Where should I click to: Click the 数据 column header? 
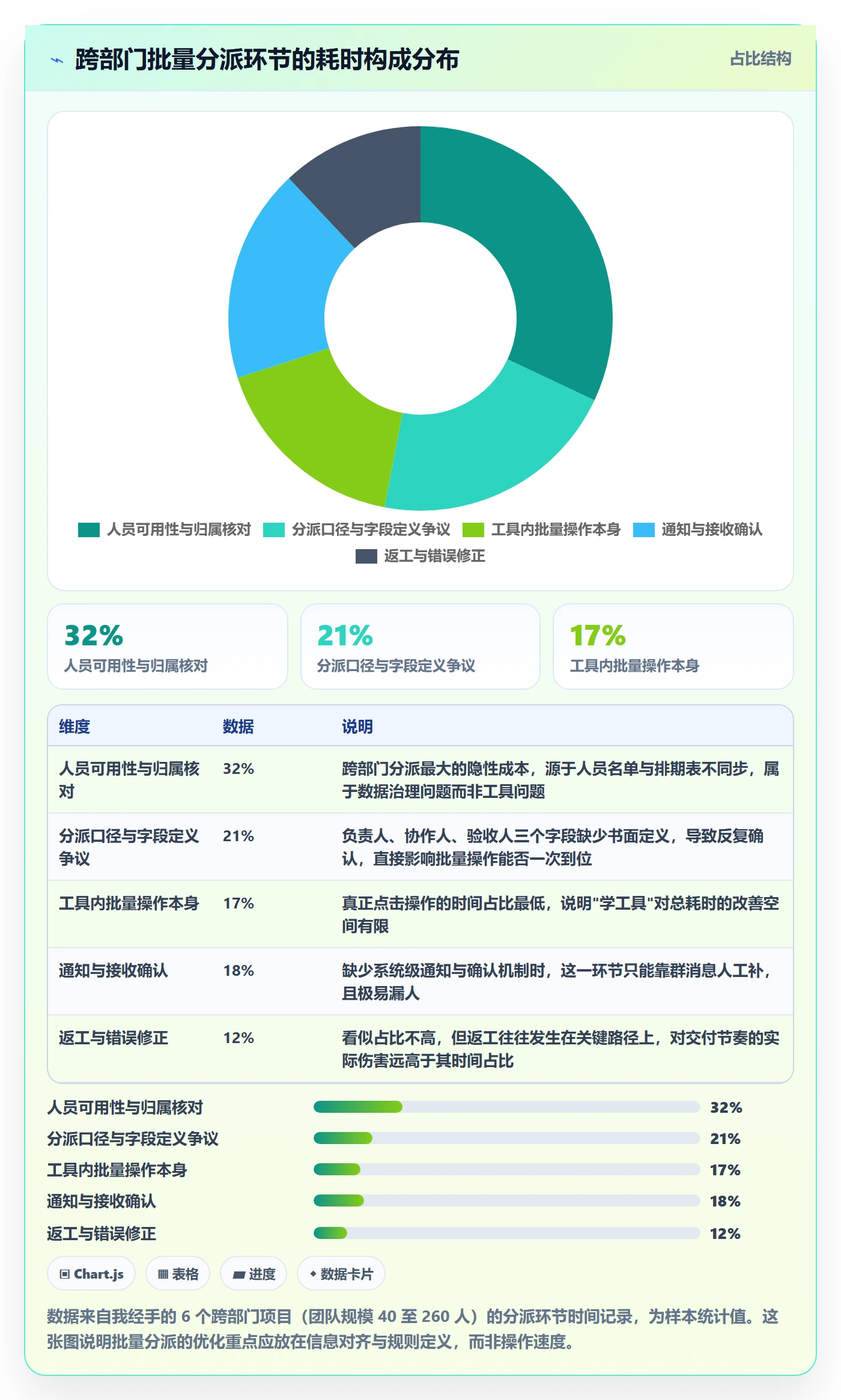(x=238, y=726)
